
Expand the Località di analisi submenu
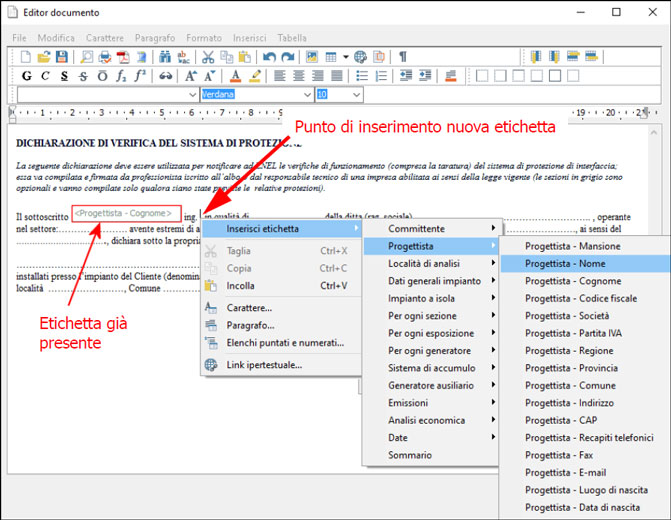click(x=431, y=264)
